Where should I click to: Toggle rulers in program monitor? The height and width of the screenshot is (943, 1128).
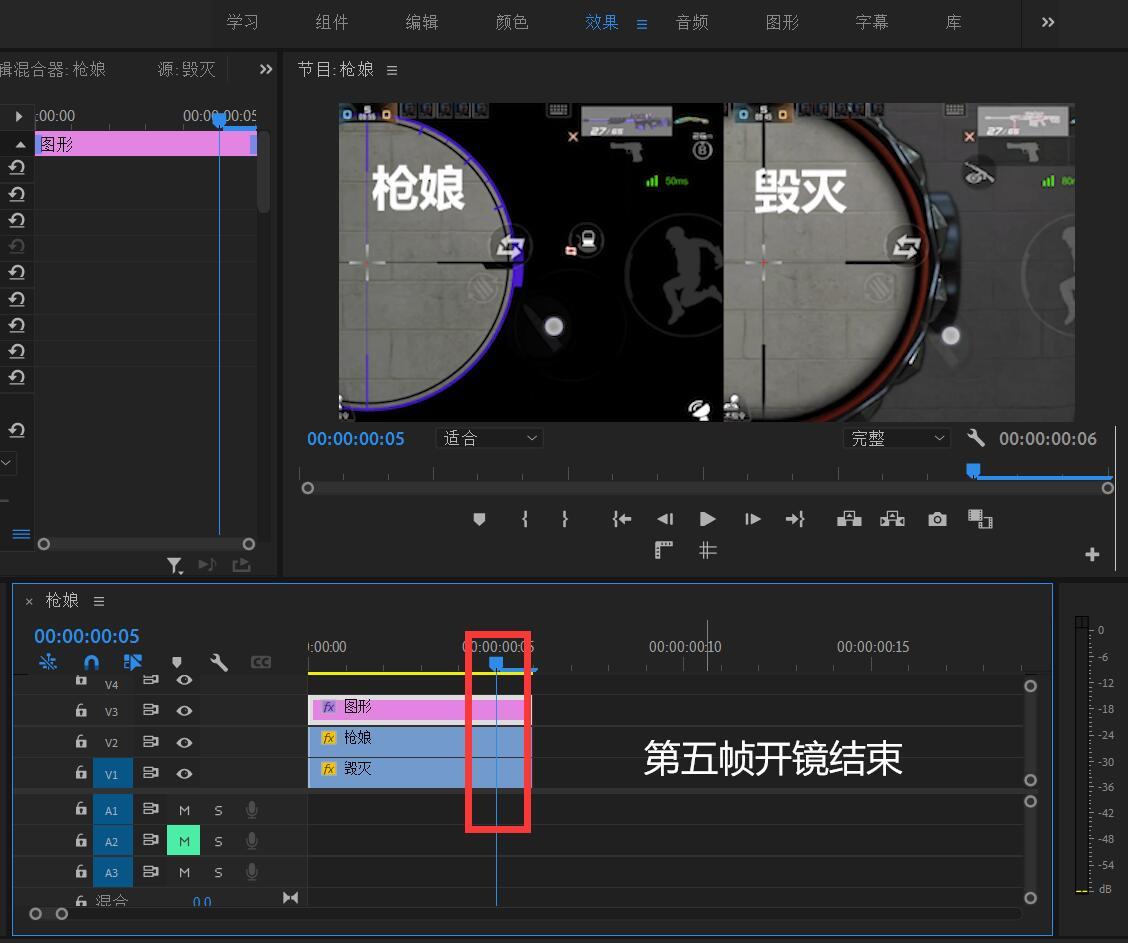[663, 550]
